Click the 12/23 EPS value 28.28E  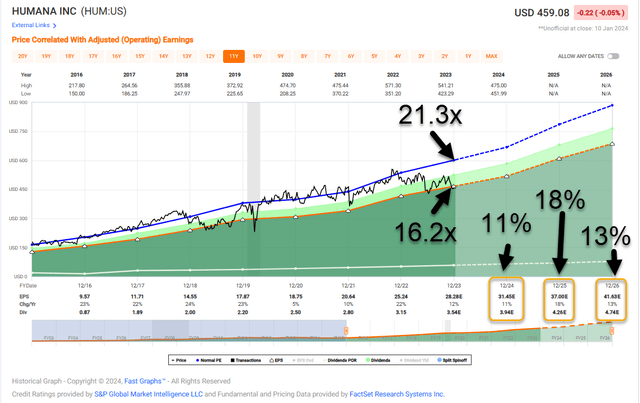coord(453,296)
